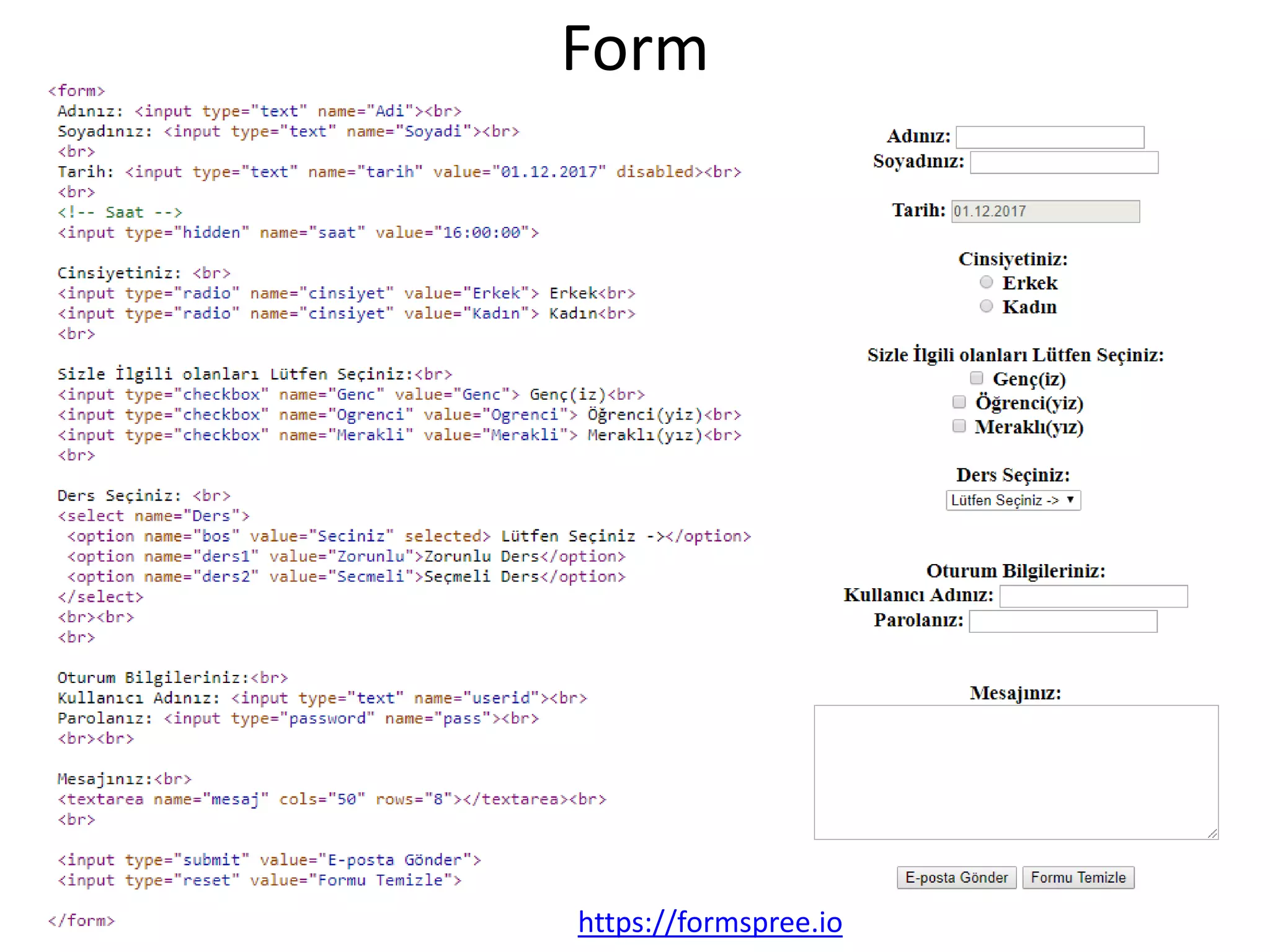The height and width of the screenshot is (952, 1270).
Task: Click the Zorunlu Ders option code line
Action: point(347,557)
